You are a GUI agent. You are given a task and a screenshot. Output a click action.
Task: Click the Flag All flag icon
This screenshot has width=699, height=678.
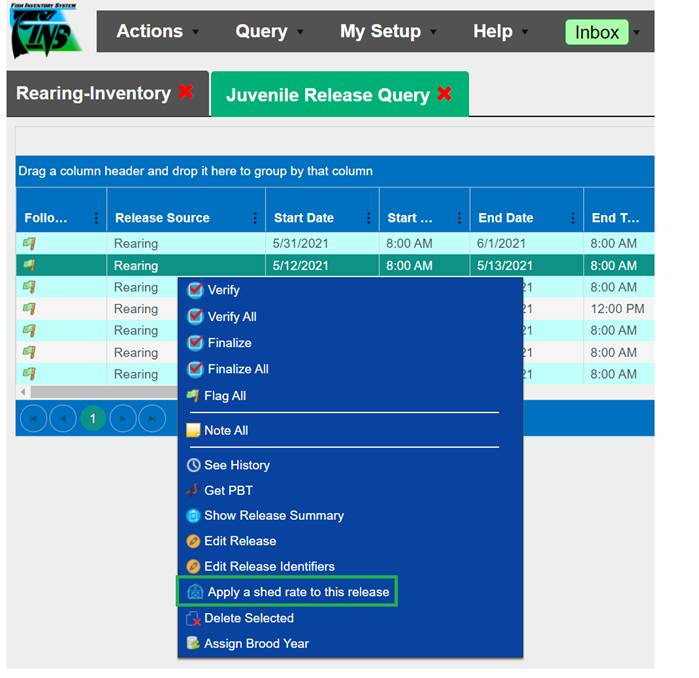coord(193,395)
